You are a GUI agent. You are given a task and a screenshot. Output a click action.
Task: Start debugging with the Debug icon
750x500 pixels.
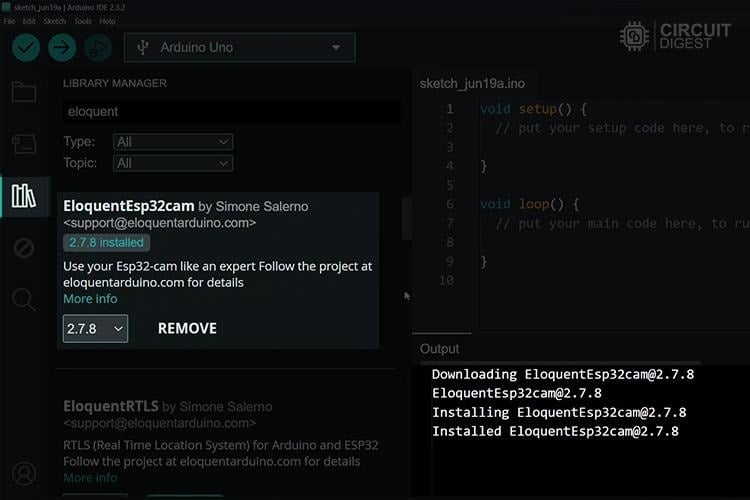point(97,47)
